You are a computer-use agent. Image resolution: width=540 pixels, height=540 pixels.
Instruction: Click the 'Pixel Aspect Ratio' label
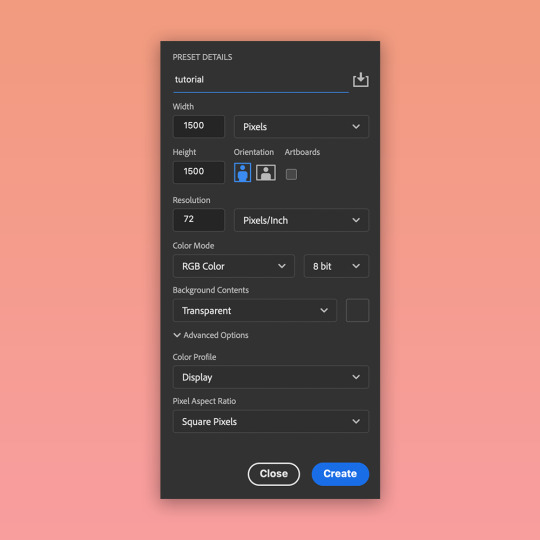(x=204, y=401)
